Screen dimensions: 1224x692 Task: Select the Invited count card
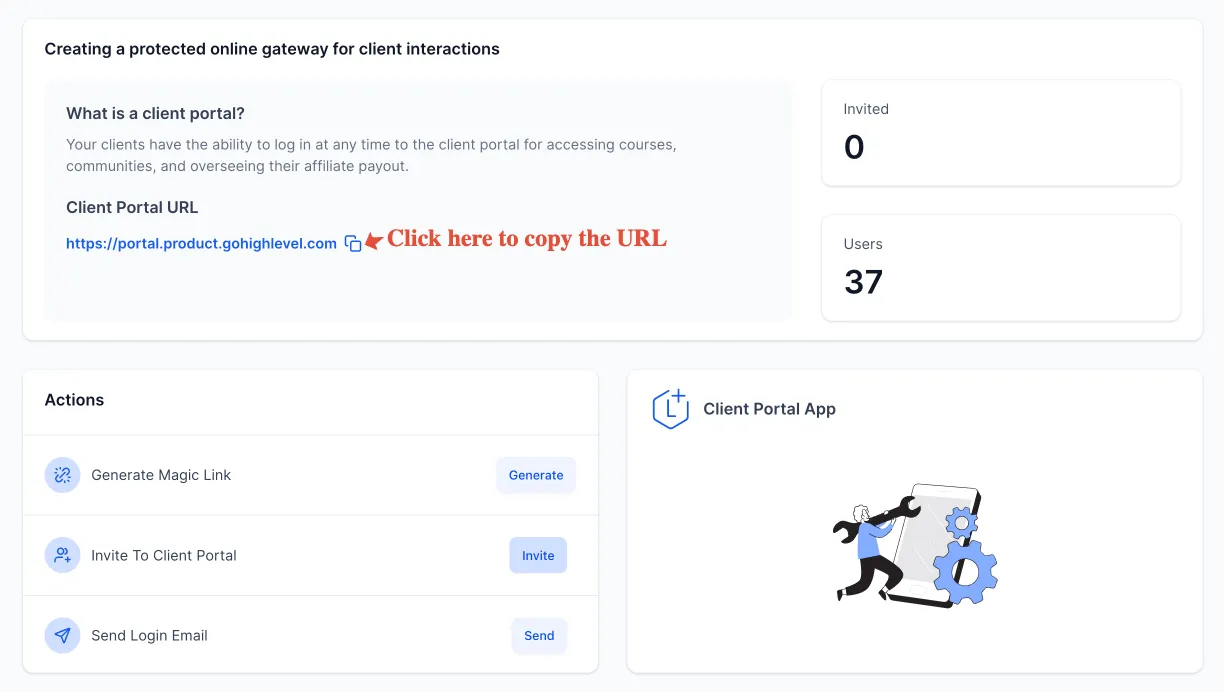[x=1001, y=133]
